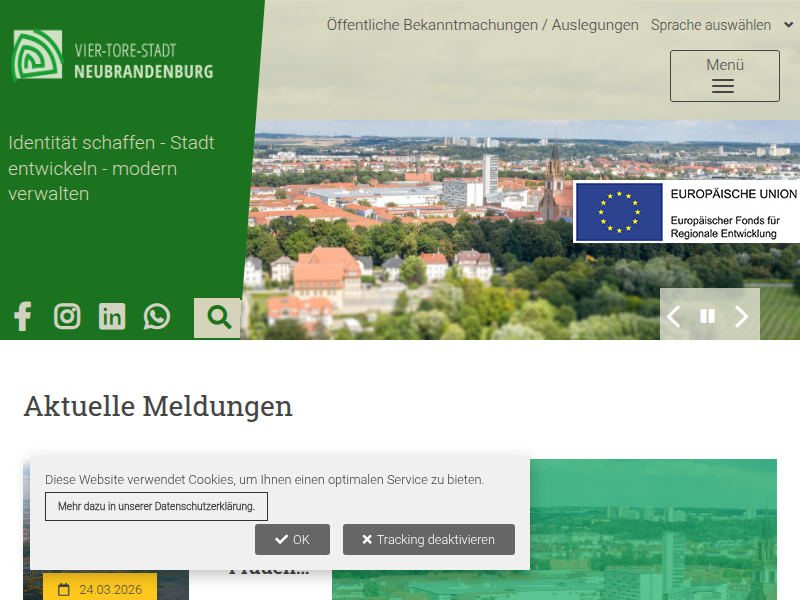Open the Instagram profile icon
This screenshot has width=800, height=600.
[67, 317]
